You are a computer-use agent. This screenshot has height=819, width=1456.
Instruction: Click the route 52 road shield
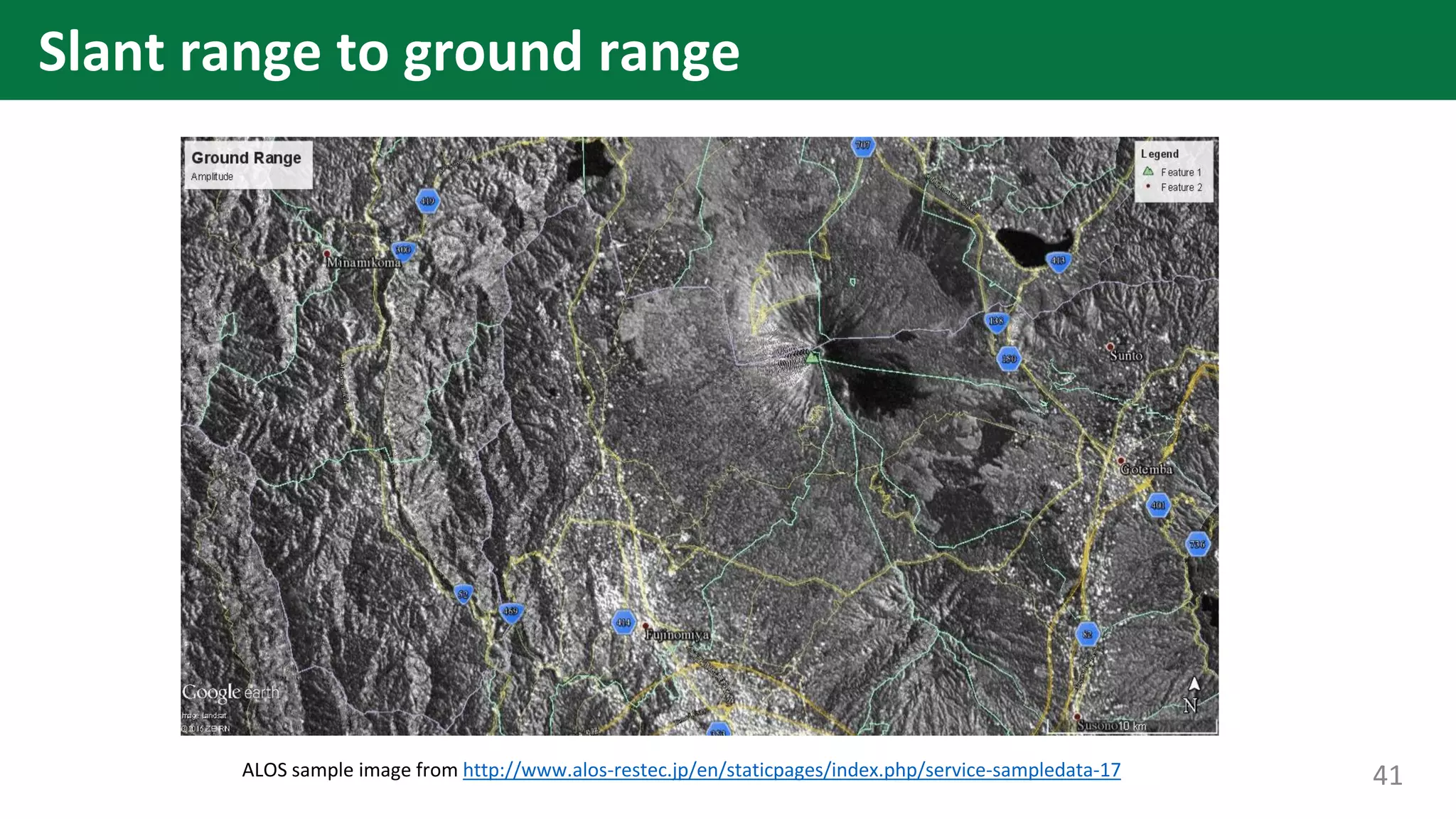(x=464, y=594)
